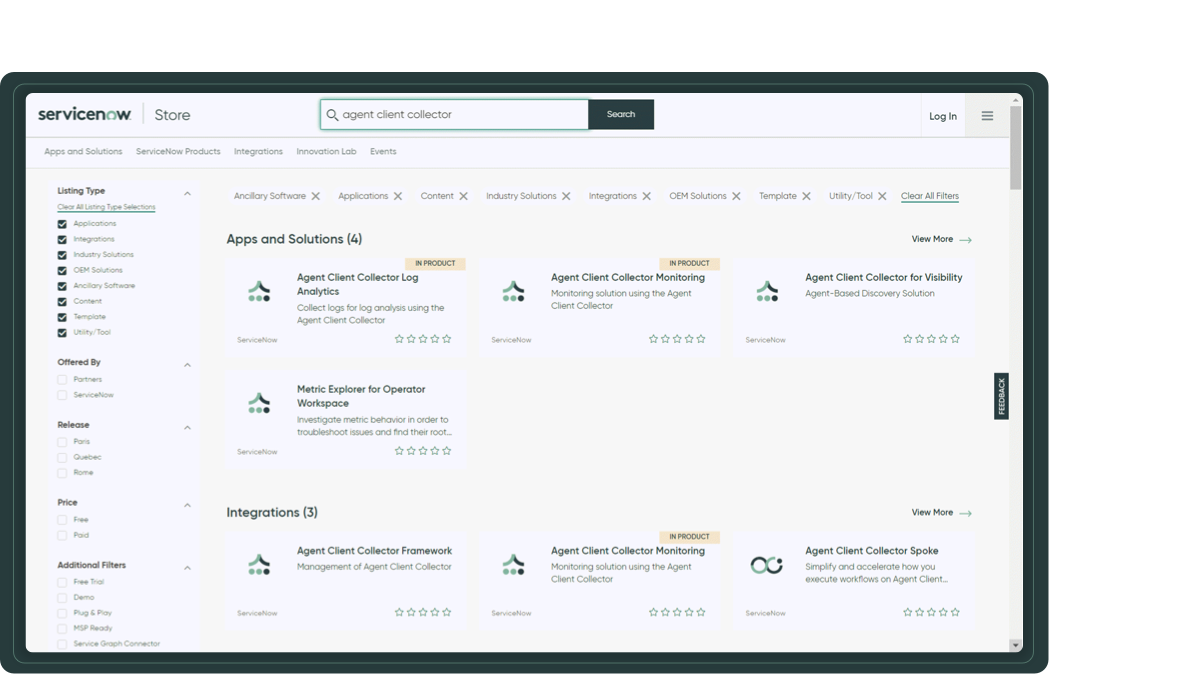Click the Search button

[x=620, y=114]
